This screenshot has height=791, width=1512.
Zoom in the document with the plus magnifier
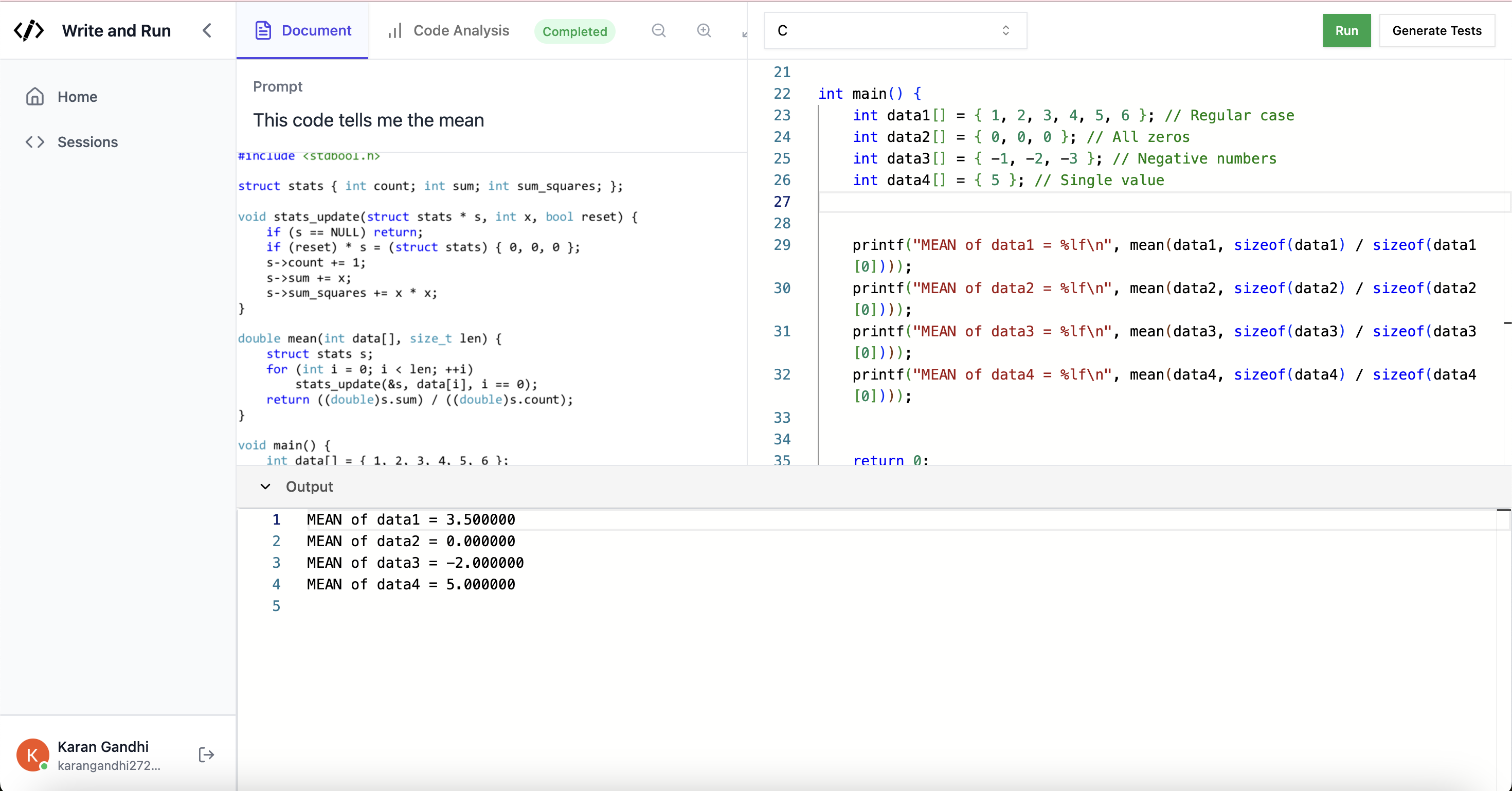704,30
